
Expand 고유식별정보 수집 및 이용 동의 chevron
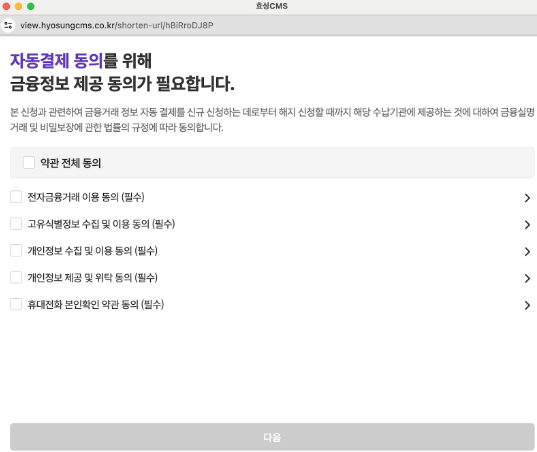(527, 225)
